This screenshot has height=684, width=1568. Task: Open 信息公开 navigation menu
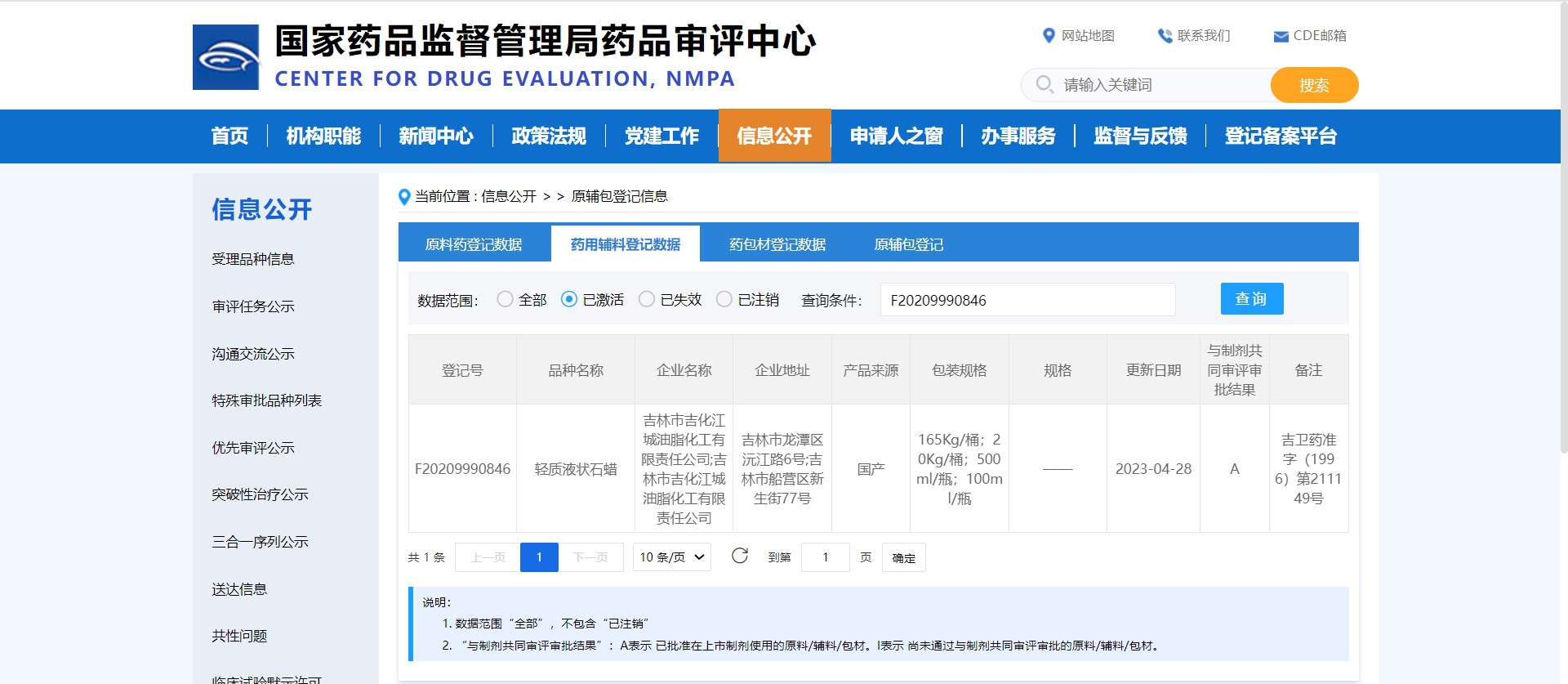coord(774,136)
